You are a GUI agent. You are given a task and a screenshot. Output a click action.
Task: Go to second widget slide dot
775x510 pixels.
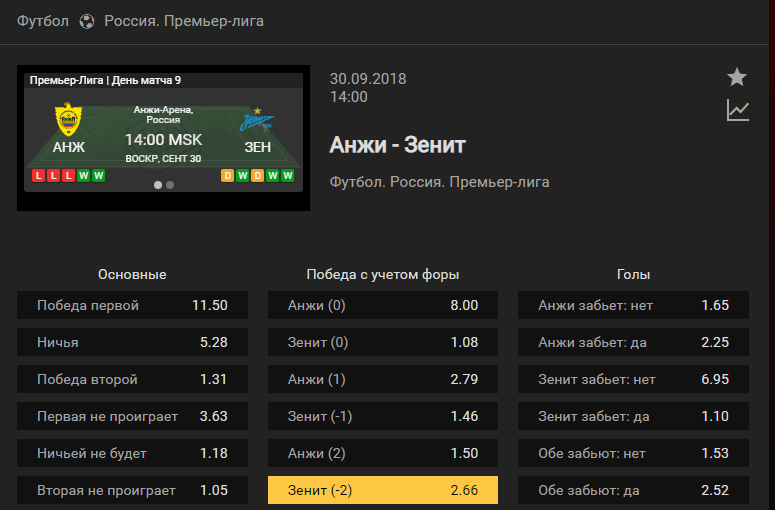click(x=170, y=185)
